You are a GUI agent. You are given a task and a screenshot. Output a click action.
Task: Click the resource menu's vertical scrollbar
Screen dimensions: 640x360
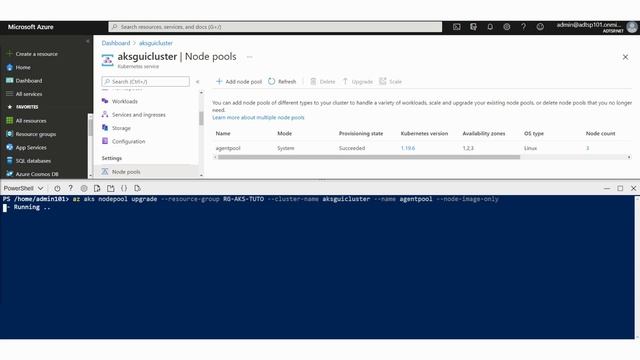[x=201, y=118]
